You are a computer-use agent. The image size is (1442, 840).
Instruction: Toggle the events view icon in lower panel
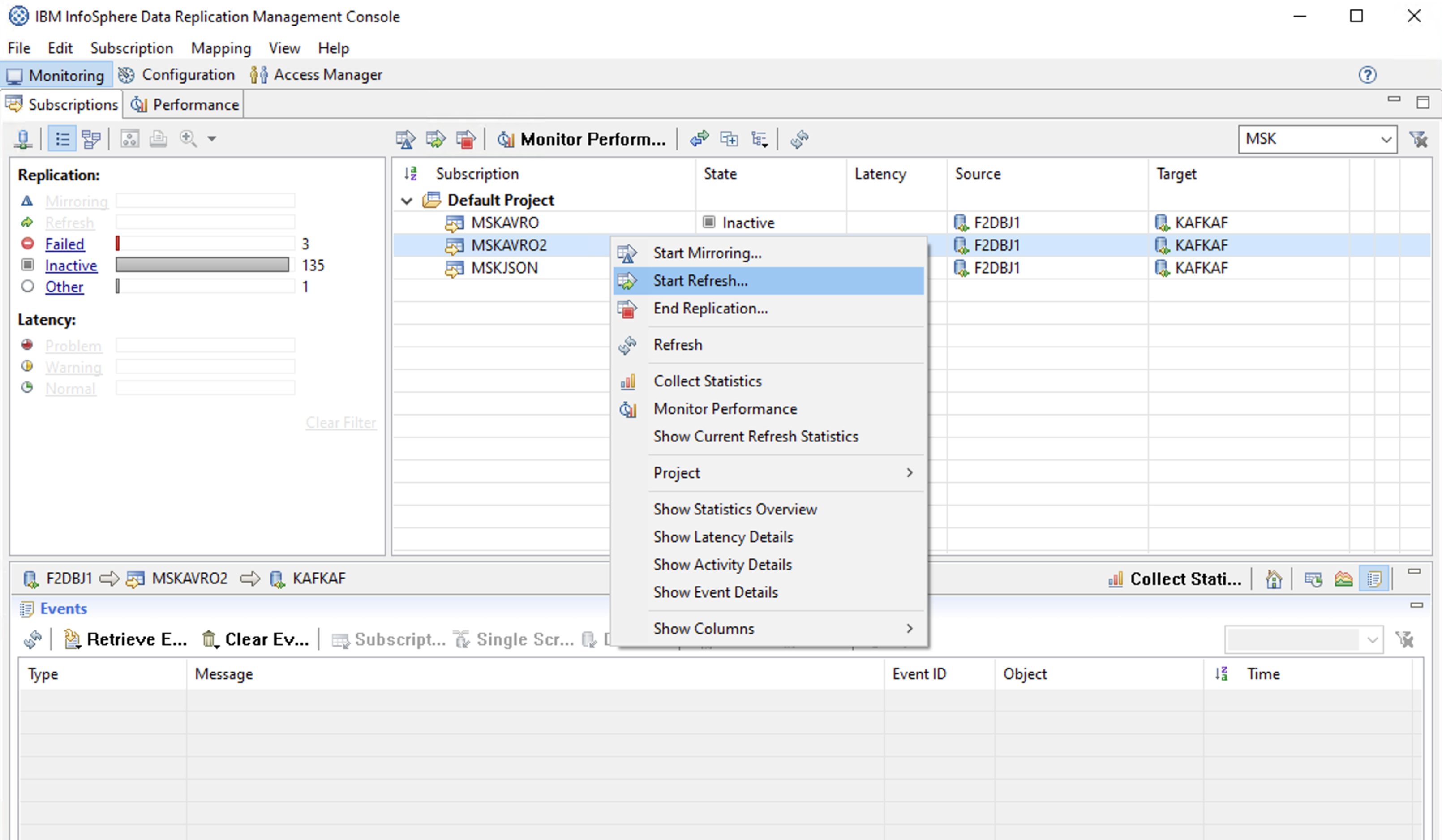click(x=1374, y=579)
